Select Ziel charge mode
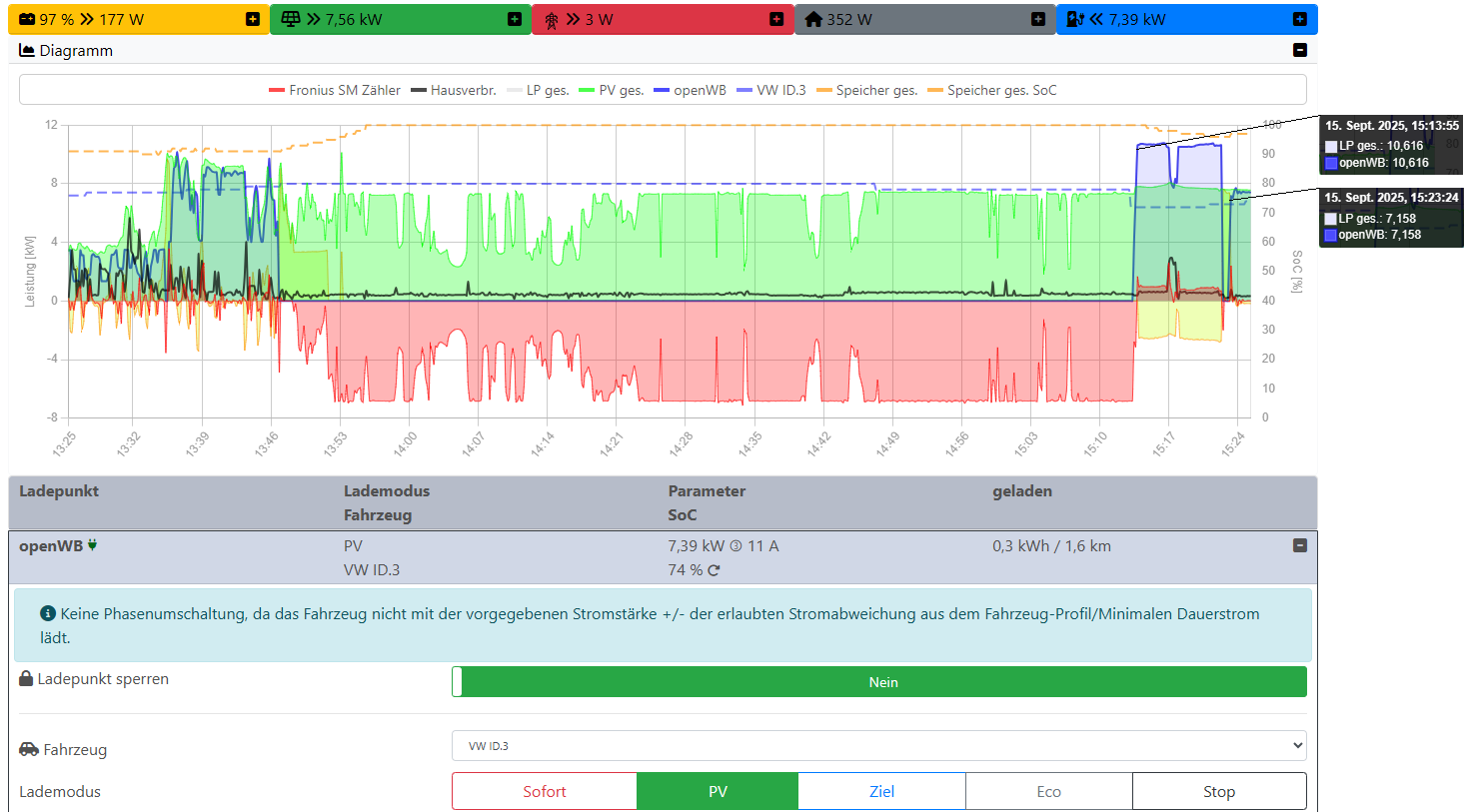 tap(881, 791)
